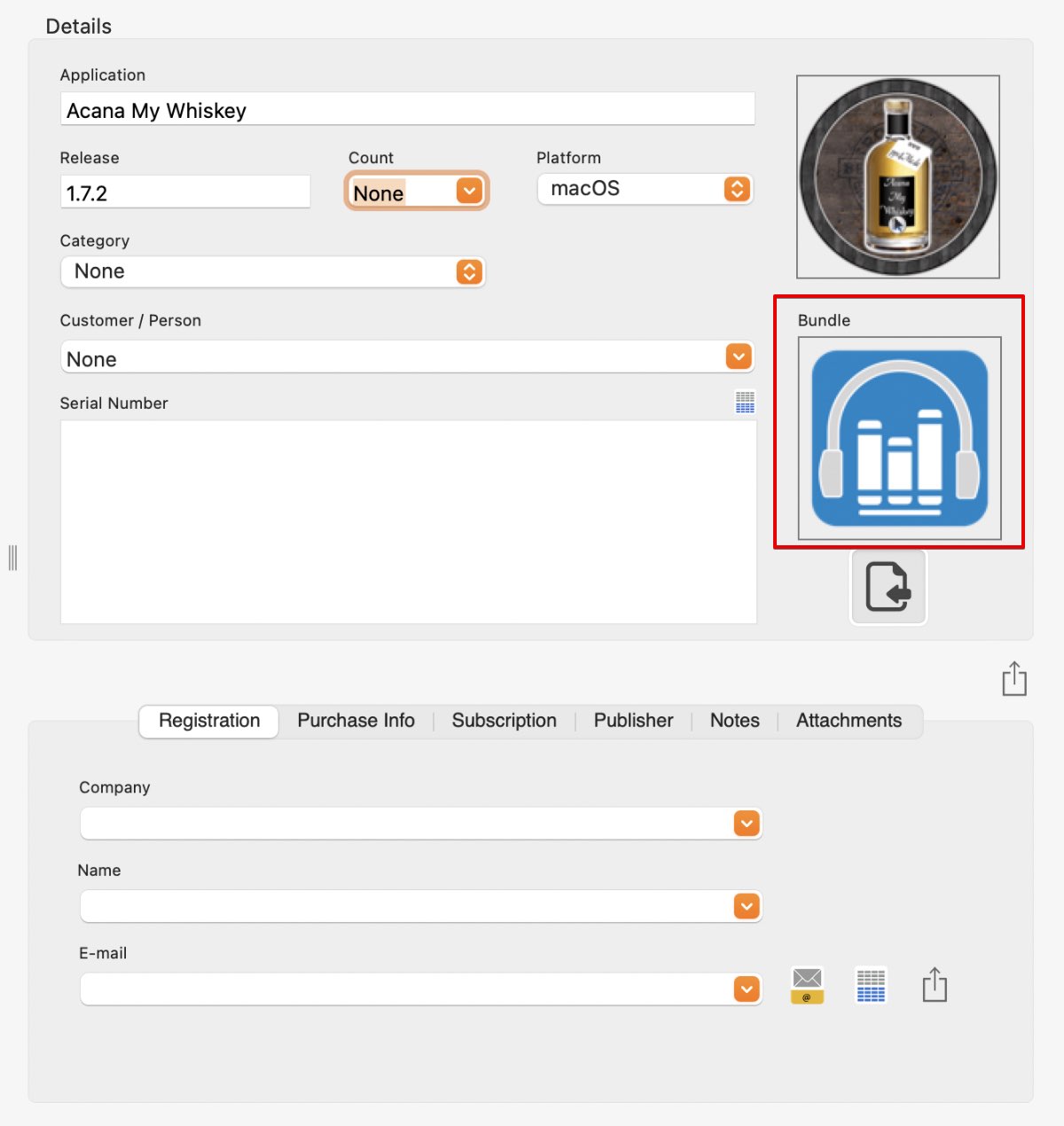Open the Subscription tab
The height and width of the screenshot is (1126, 1064).
coord(505,721)
